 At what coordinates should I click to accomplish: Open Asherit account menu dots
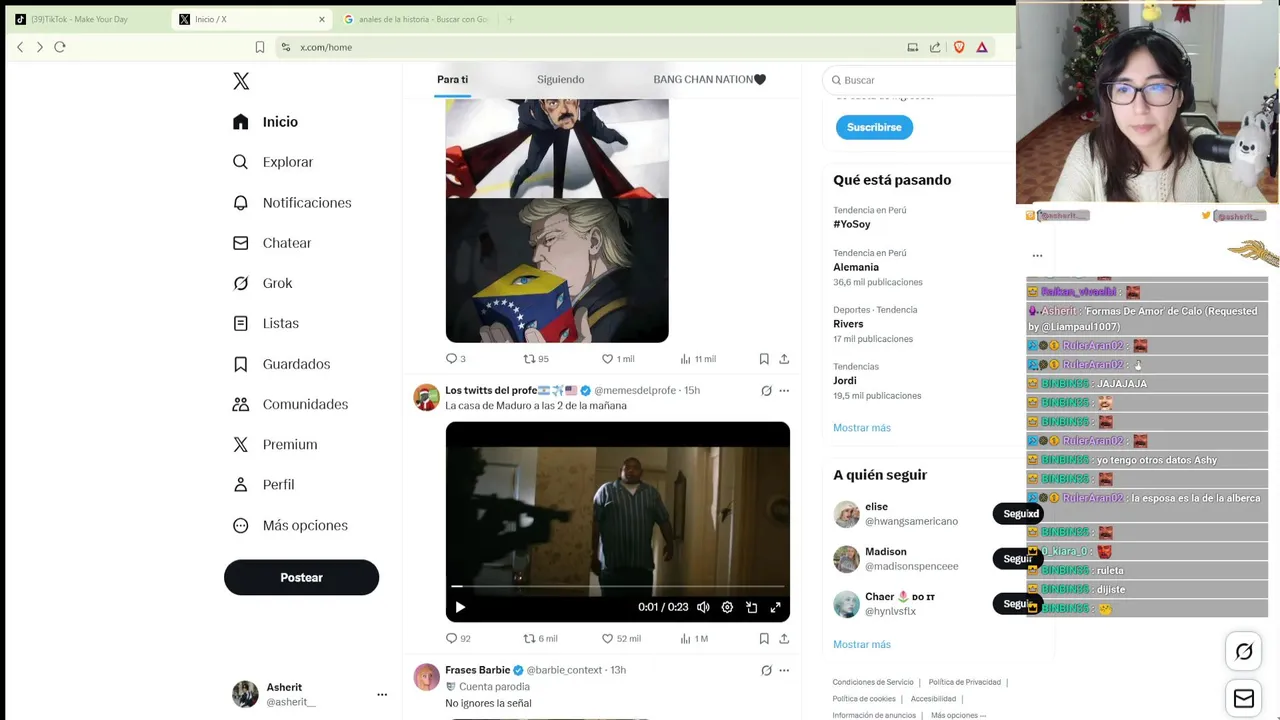click(x=382, y=694)
